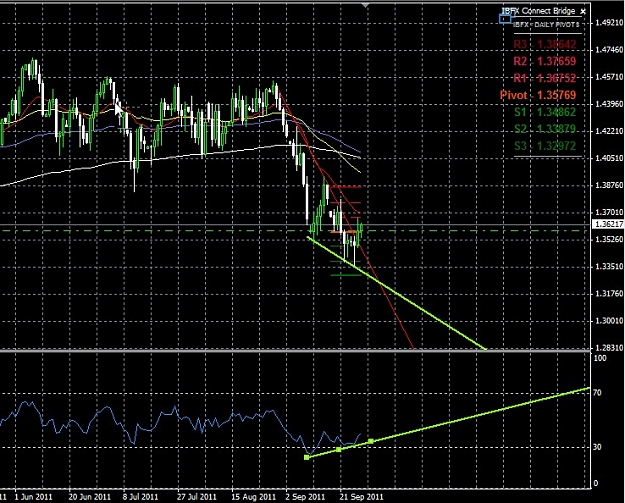Select the S3 1.32972 pivot label
Viewport: 625px width, 503px height.
coord(545,146)
